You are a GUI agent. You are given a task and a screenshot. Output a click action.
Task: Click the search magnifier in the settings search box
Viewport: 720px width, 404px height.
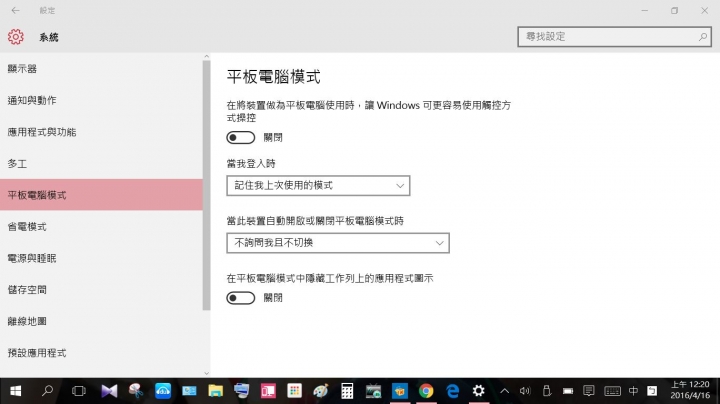pyautogui.click(x=703, y=37)
